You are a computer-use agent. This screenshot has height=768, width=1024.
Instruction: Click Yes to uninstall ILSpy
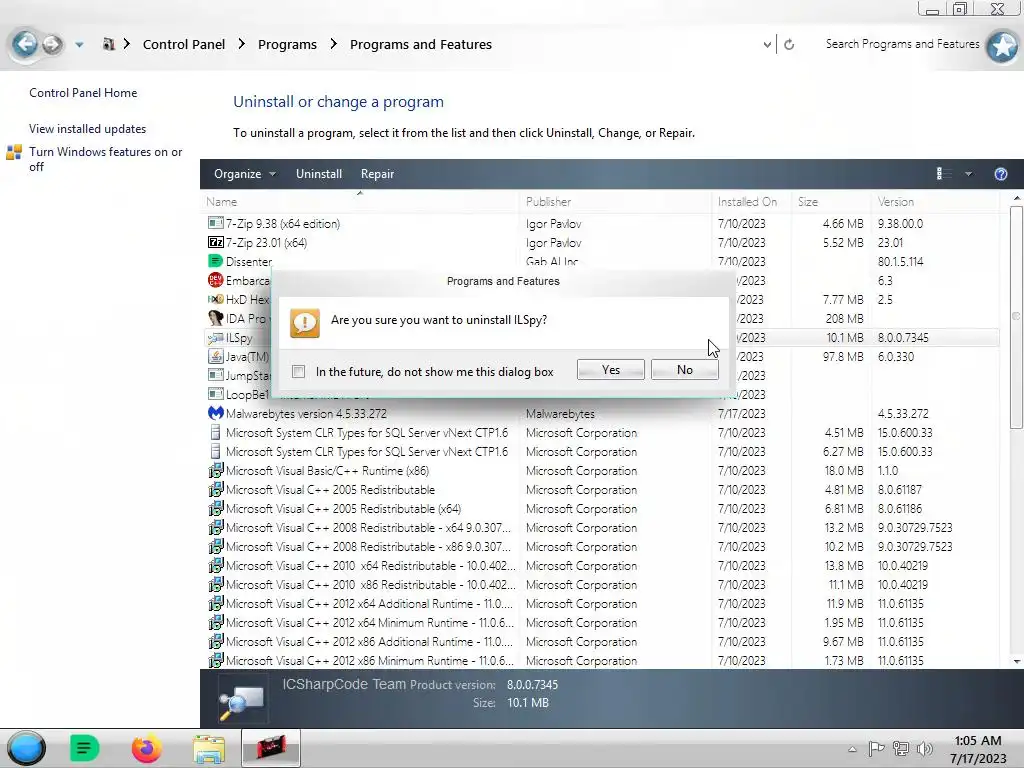611,370
